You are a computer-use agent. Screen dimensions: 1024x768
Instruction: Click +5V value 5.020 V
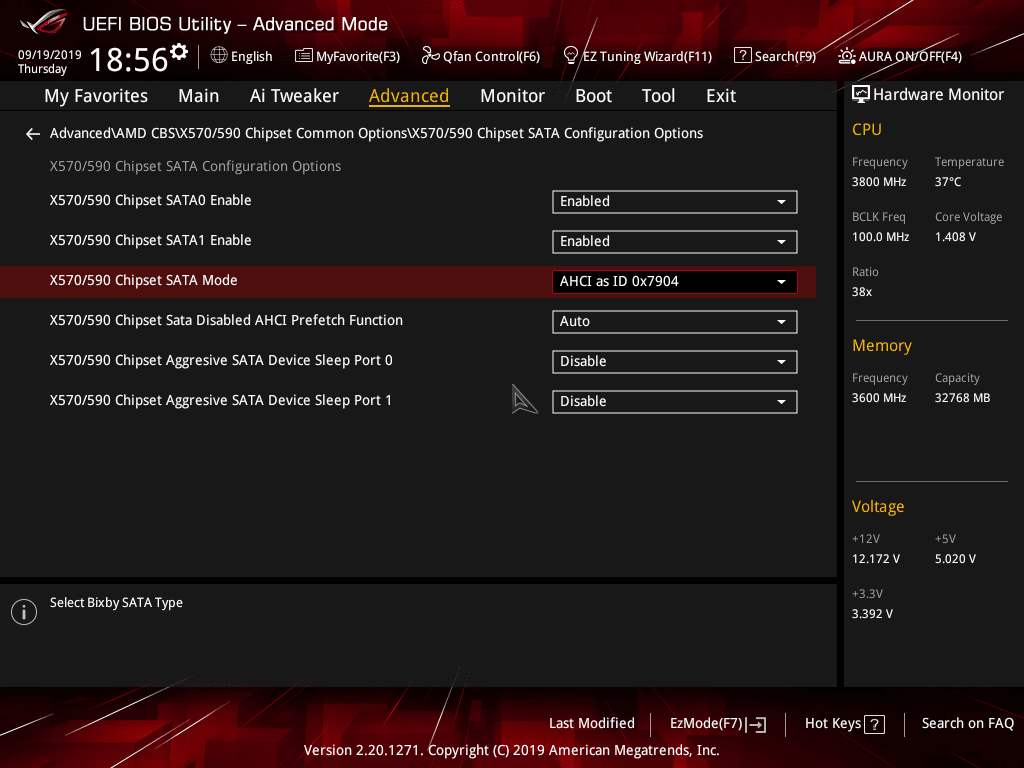point(955,559)
